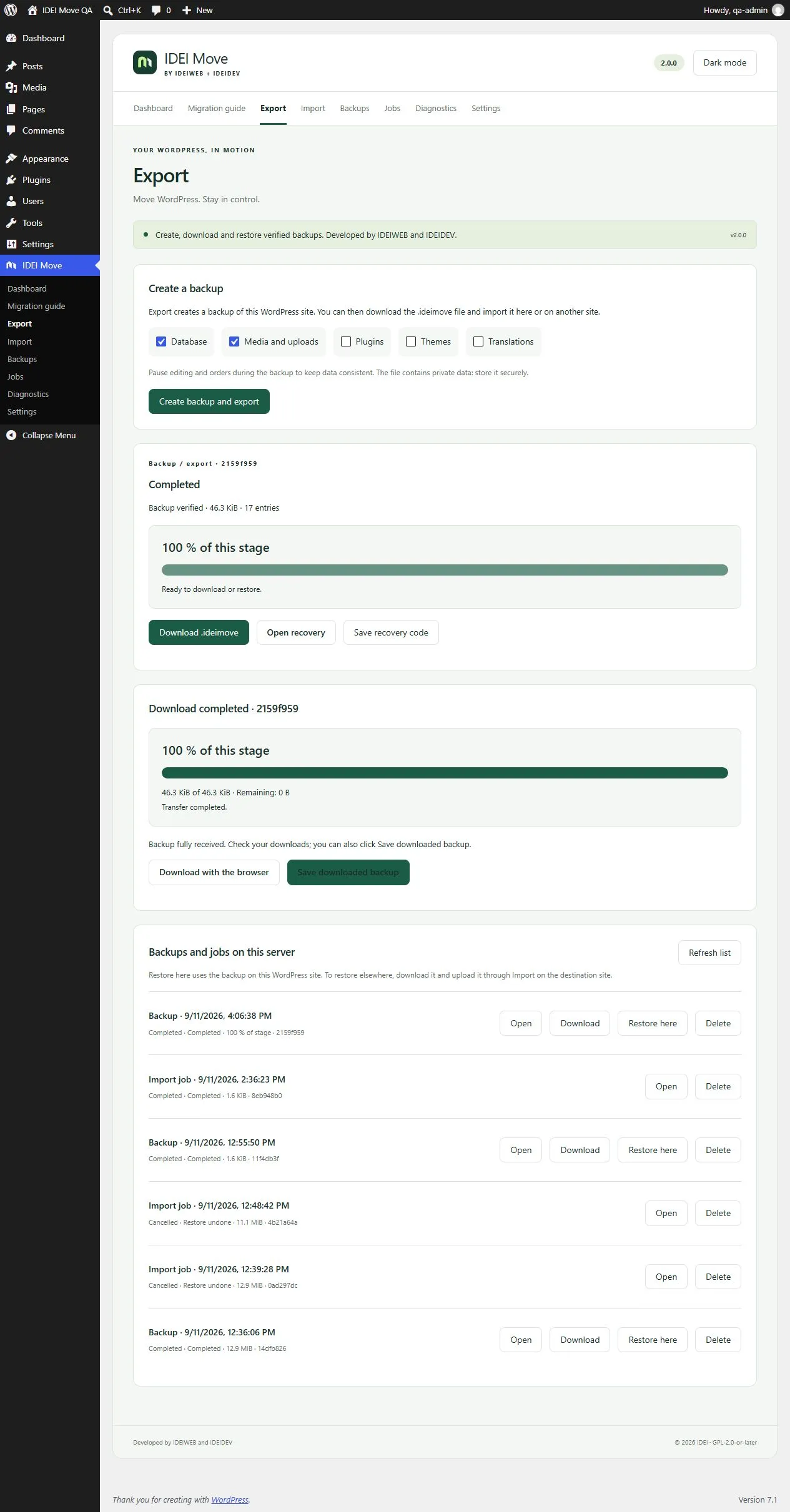The width and height of the screenshot is (790, 1512).
Task: Switch to the Dashboard tab
Action: point(153,108)
